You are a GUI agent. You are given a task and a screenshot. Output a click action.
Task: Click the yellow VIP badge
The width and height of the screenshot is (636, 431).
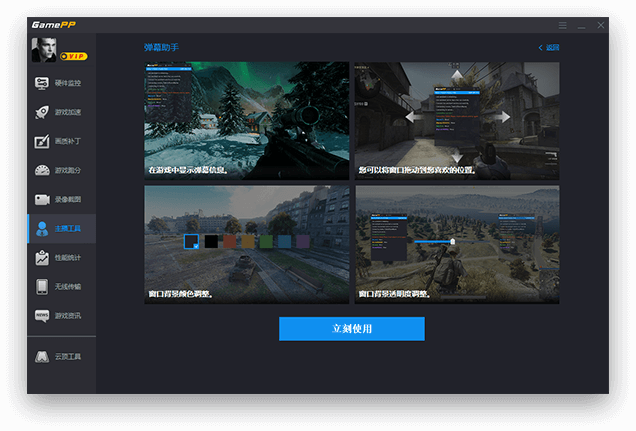click(x=73, y=56)
